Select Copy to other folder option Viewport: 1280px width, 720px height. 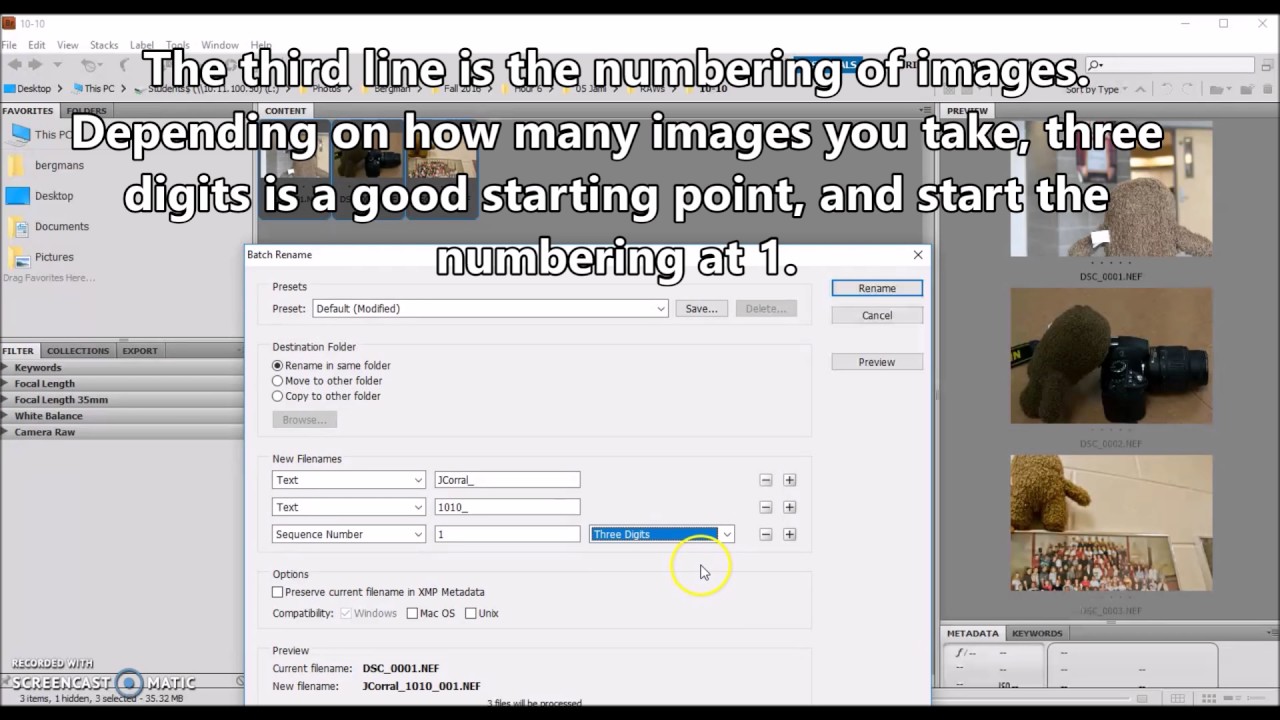pyautogui.click(x=326, y=396)
